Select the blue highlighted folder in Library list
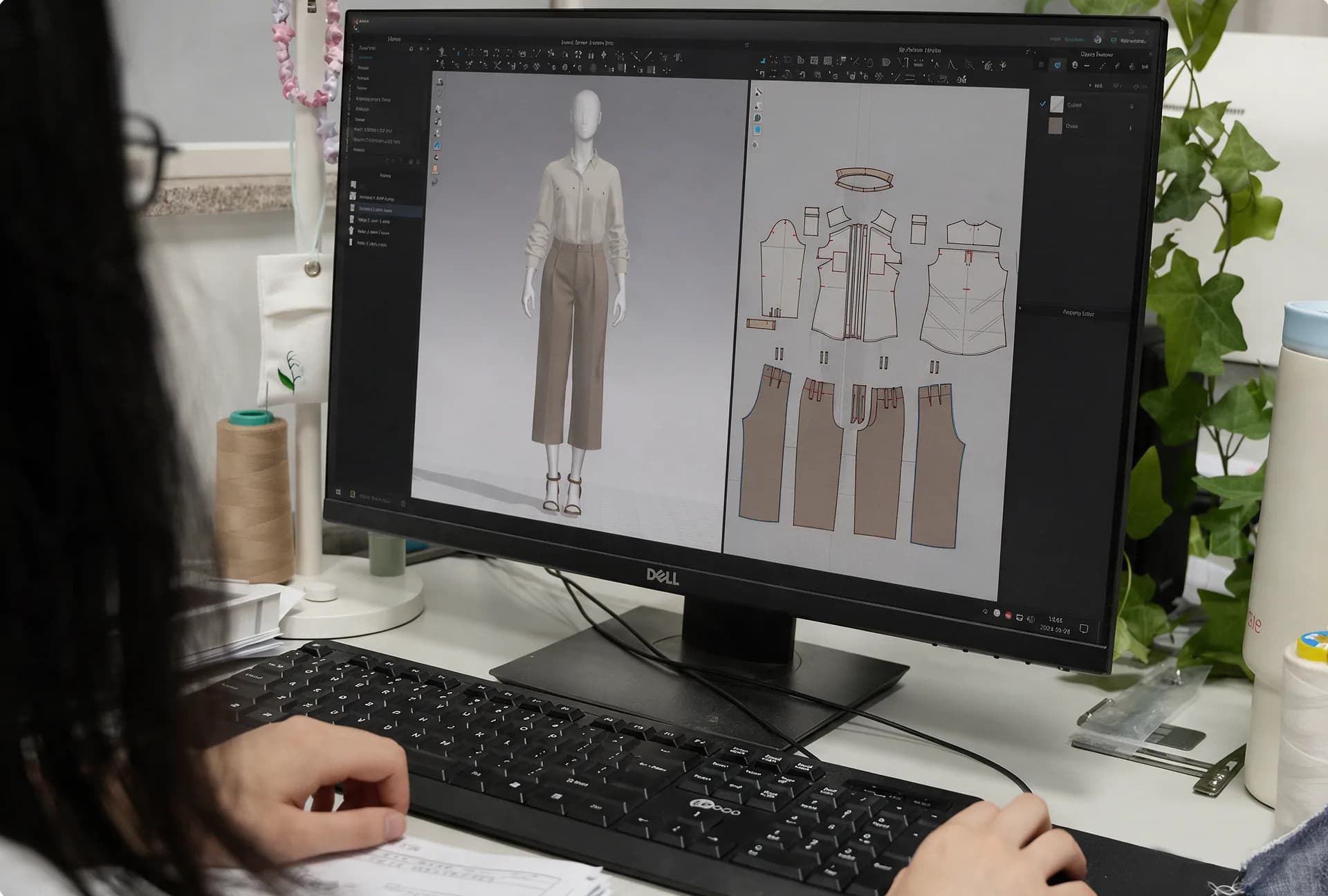The image size is (1328, 896). pos(365,57)
